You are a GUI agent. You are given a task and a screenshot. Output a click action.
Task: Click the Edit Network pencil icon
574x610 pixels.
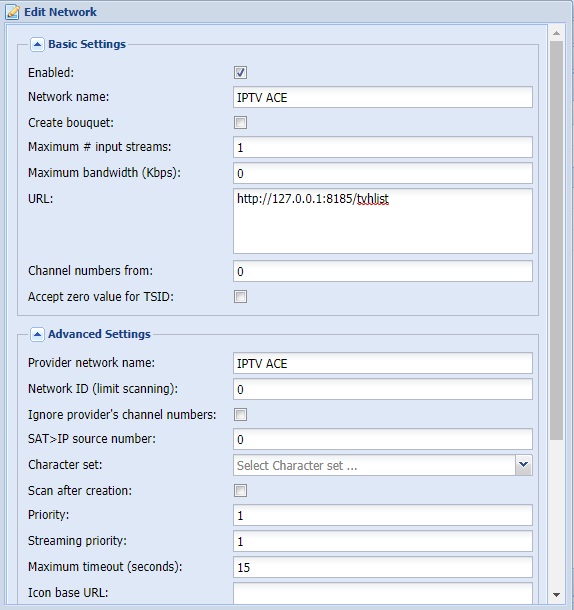click(x=12, y=12)
